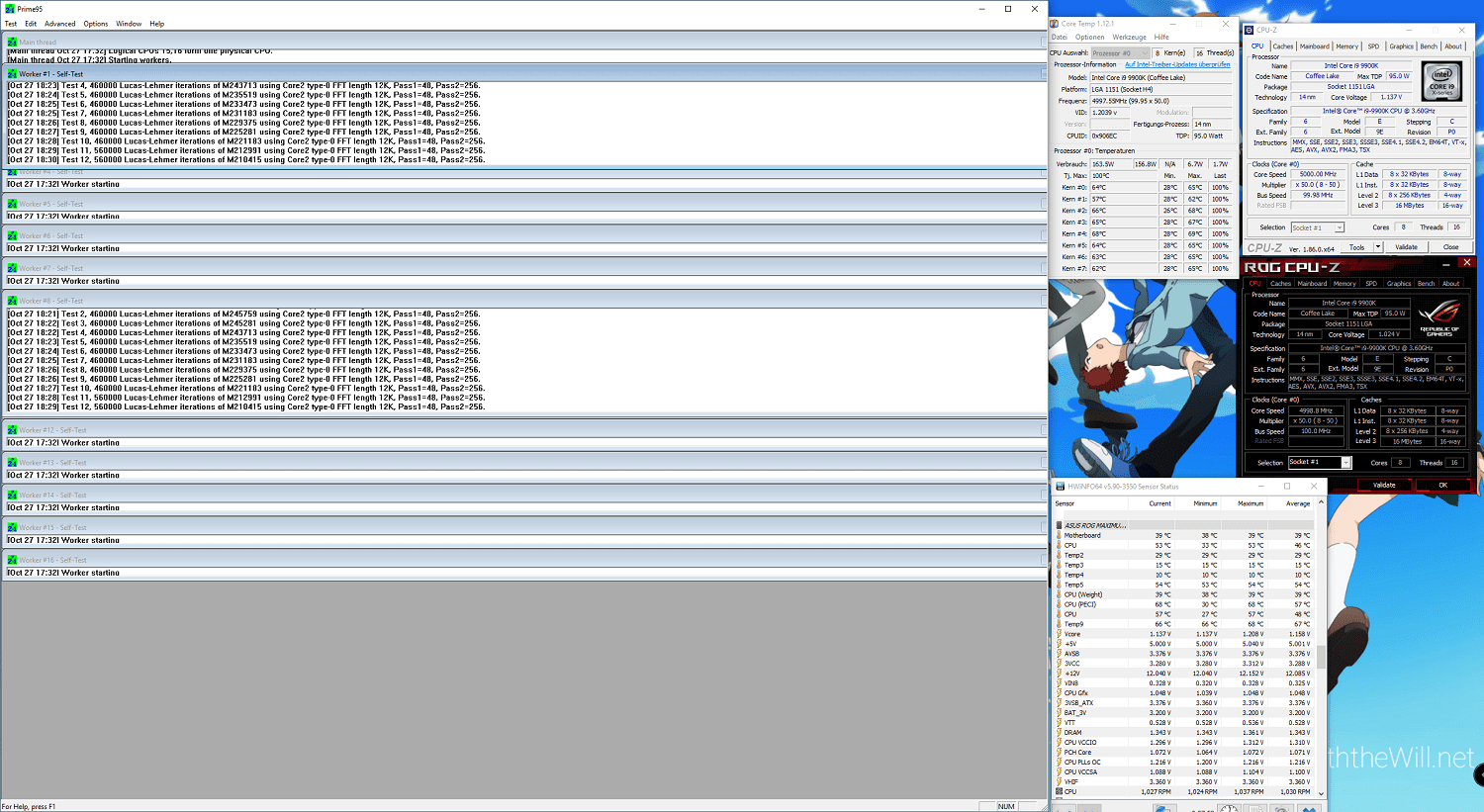
Task: Switch to Bench tab in ROG CPU-Z
Action: tap(1426, 284)
